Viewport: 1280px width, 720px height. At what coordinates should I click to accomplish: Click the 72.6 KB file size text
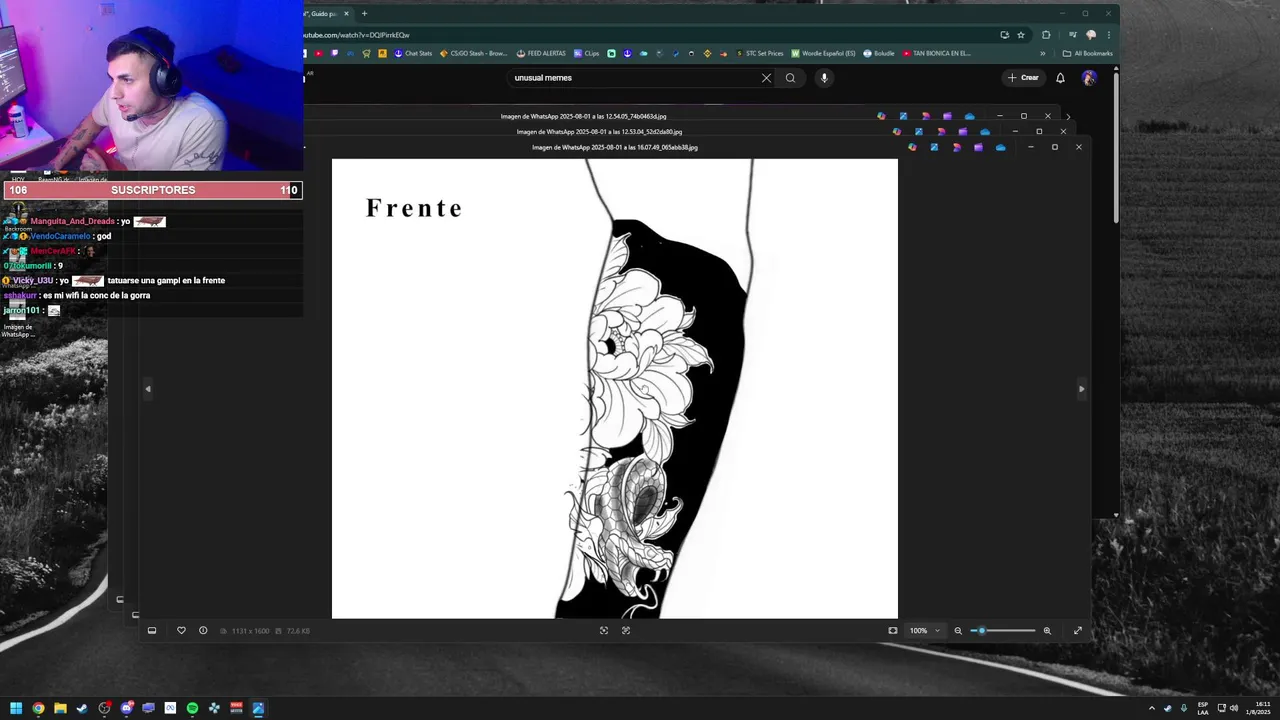[x=298, y=631]
